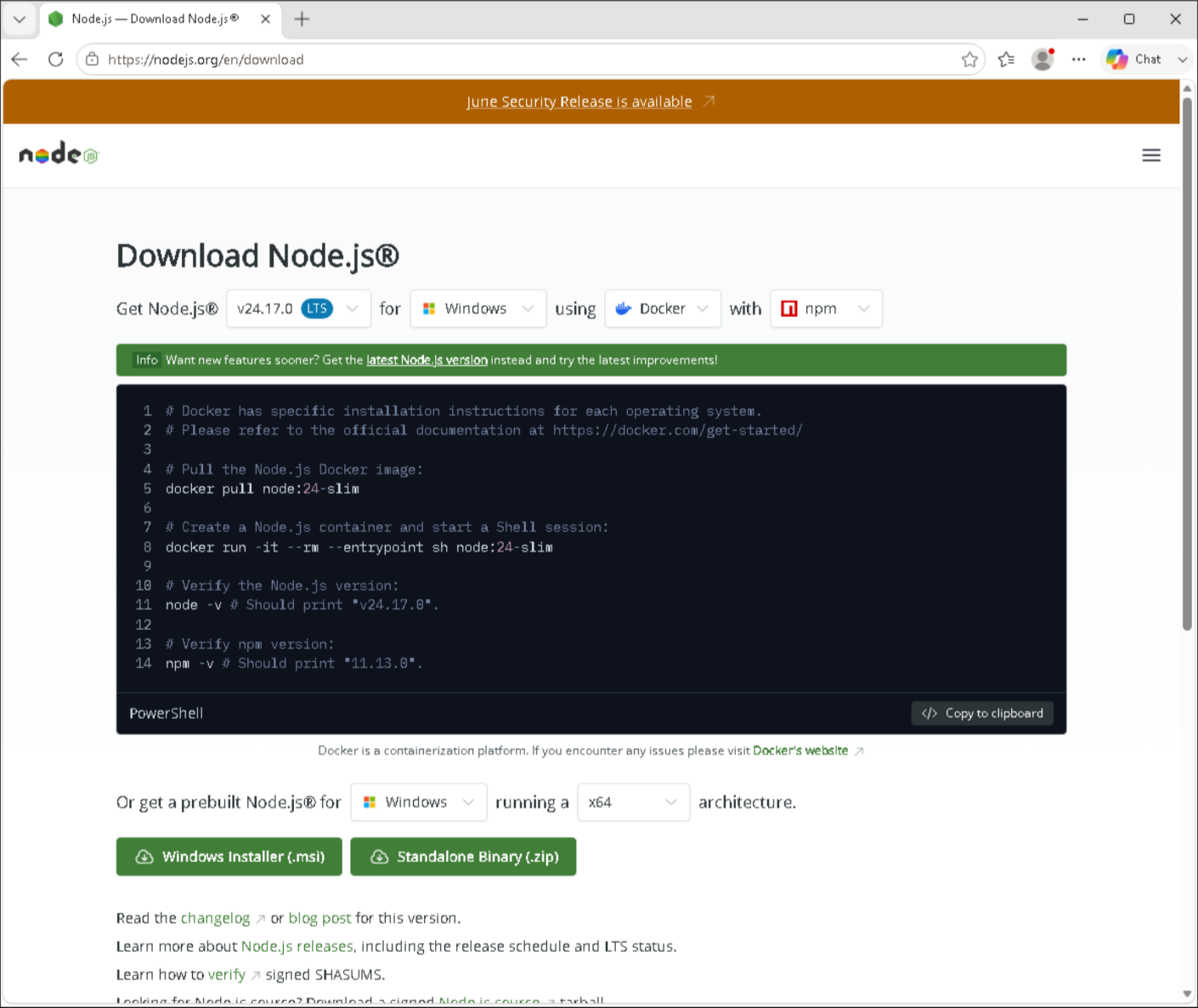Maximize the browser window
This screenshot has height=1008, width=1198.
pyautogui.click(x=1129, y=19)
